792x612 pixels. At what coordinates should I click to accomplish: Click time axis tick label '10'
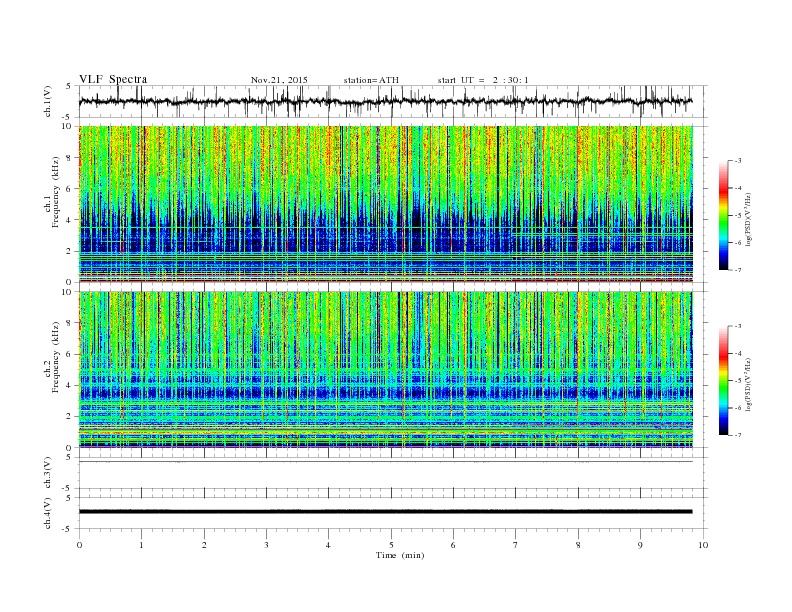pos(703,545)
